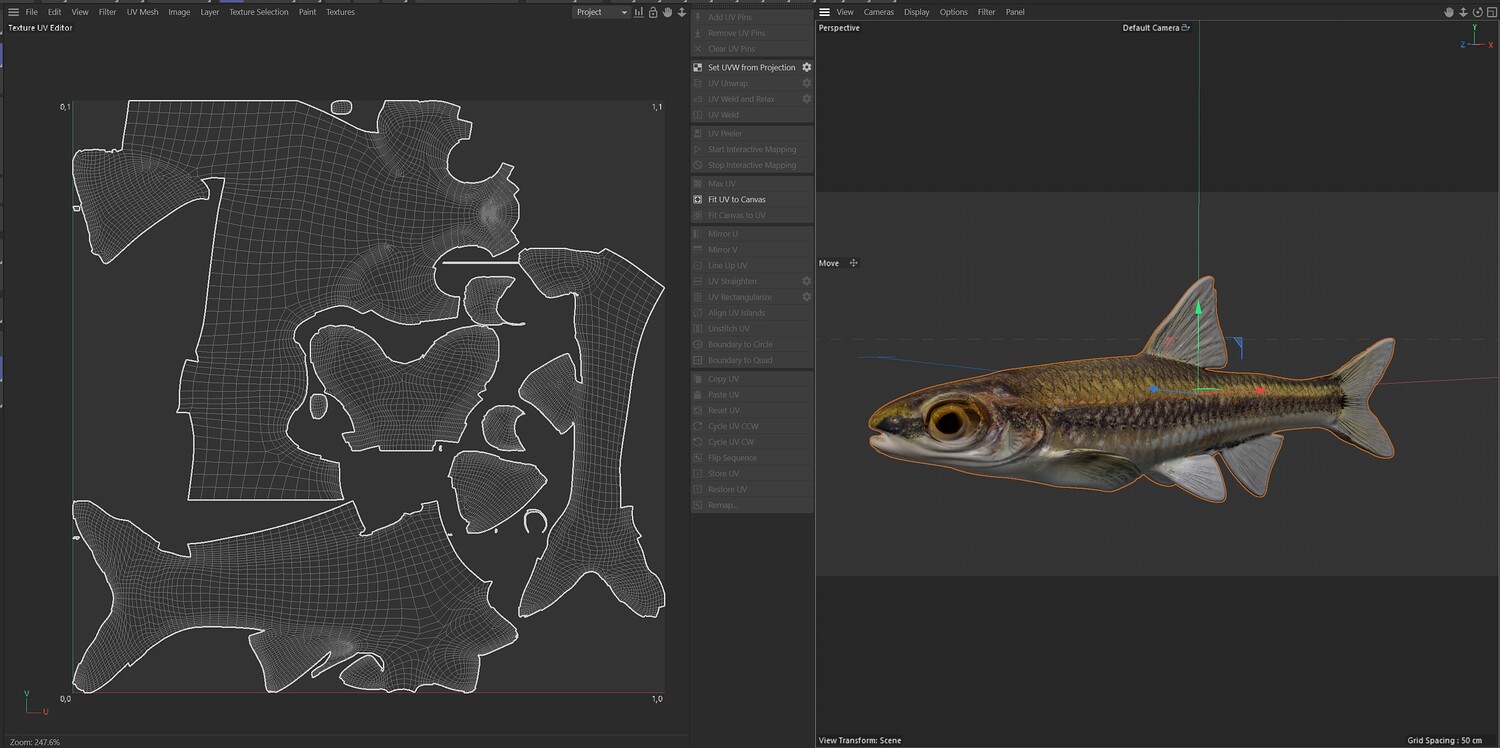Click the UV editor pan hand icon
Image resolution: width=1500 pixels, height=748 pixels.
pyautogui.click(x=667, y=12)
